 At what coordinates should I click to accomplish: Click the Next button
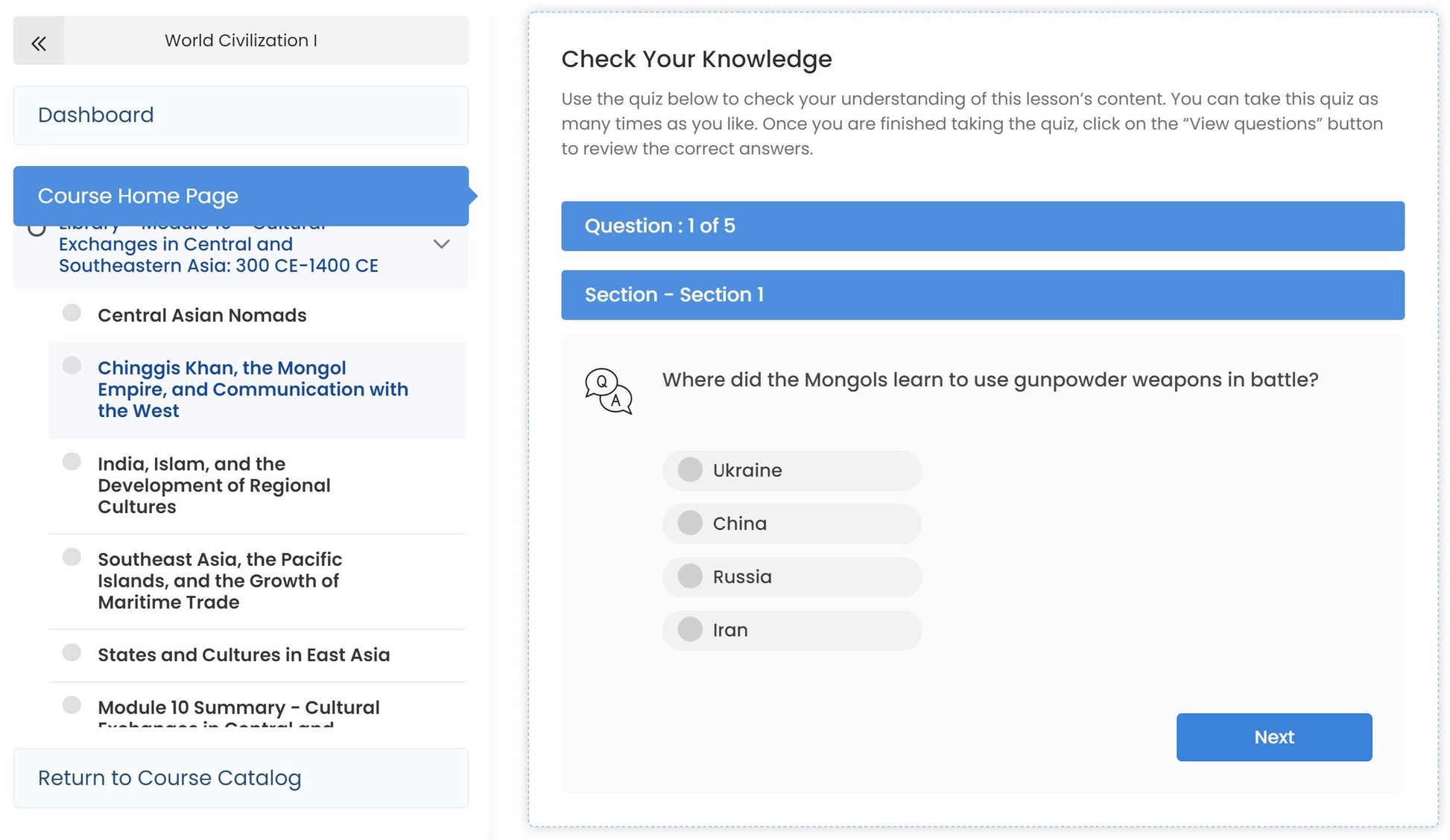coord(1273,737)
